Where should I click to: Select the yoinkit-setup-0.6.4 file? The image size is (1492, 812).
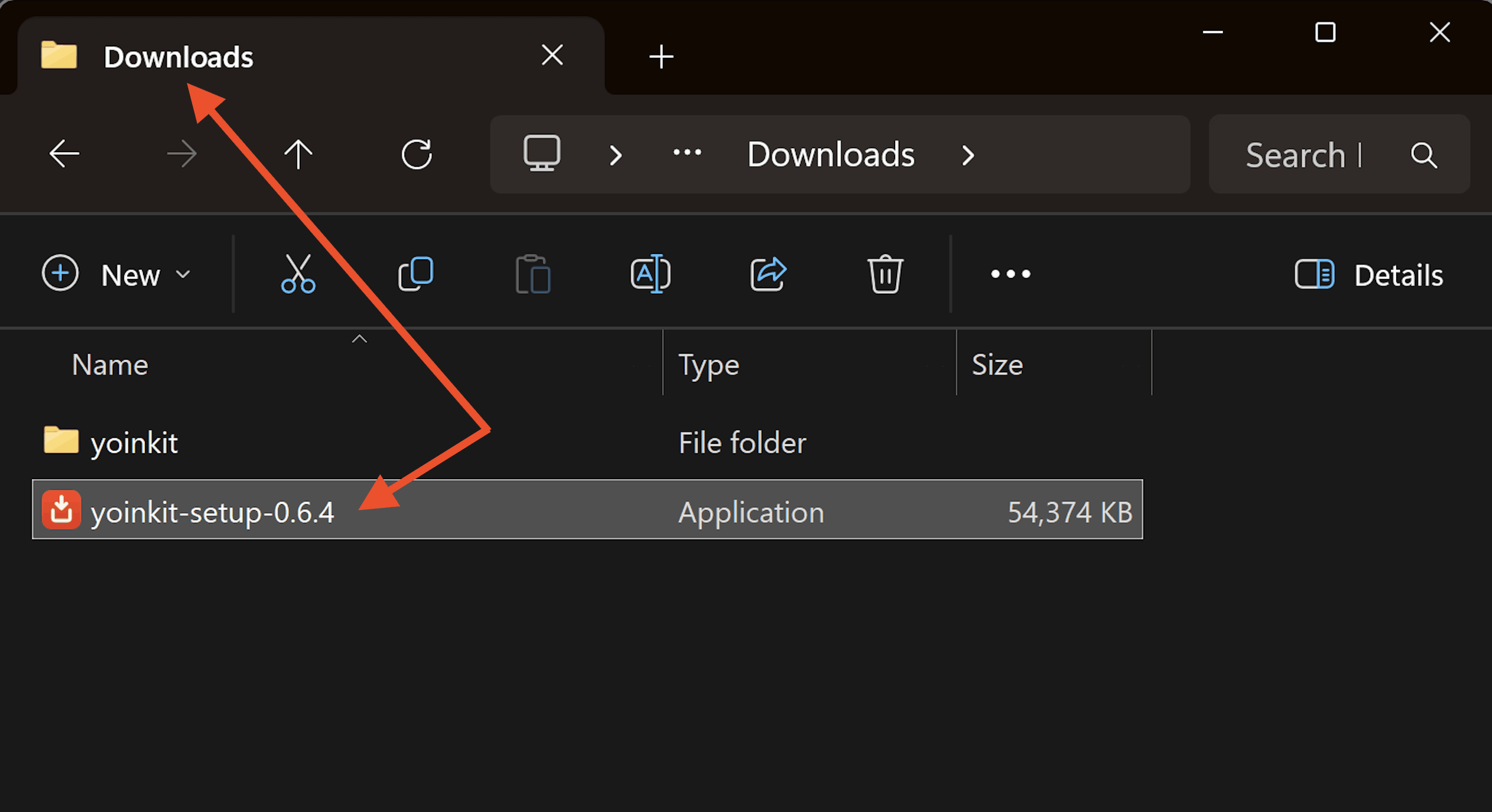[x=587, y=510]
